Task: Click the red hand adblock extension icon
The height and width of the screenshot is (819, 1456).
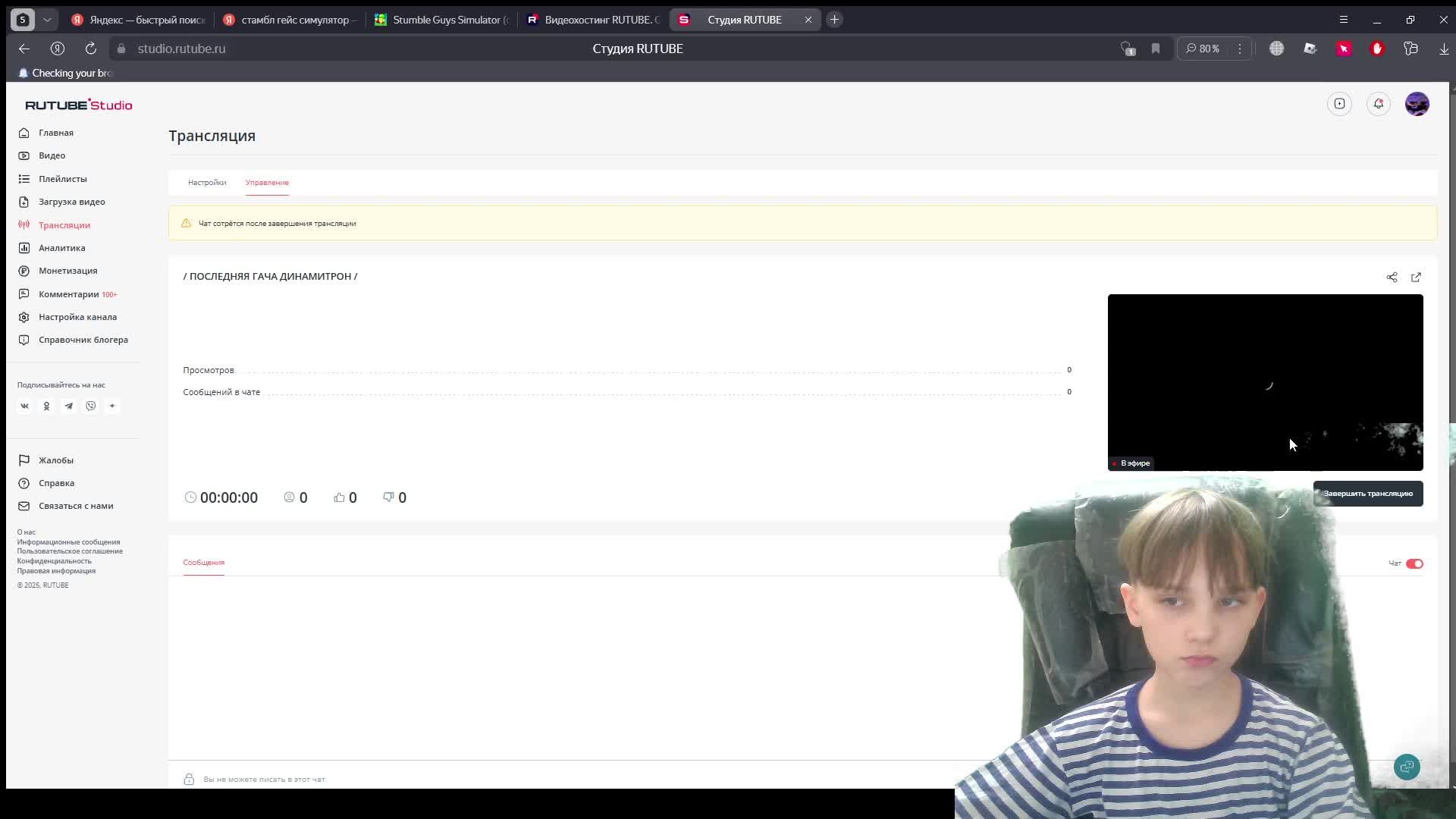Action: click(x=1377, y=49)
